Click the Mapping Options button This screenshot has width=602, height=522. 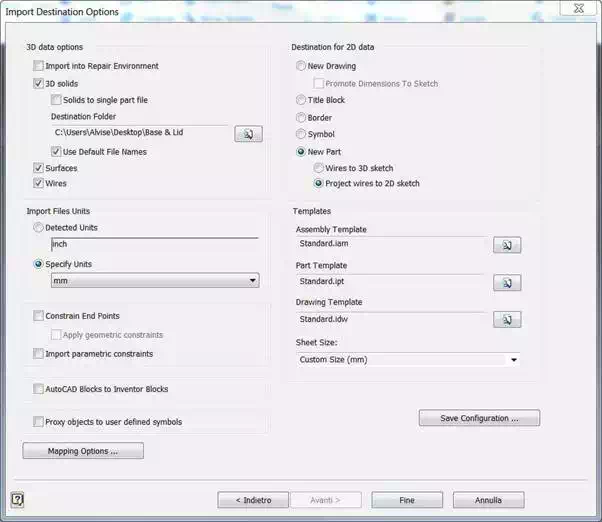click(83, 451)
